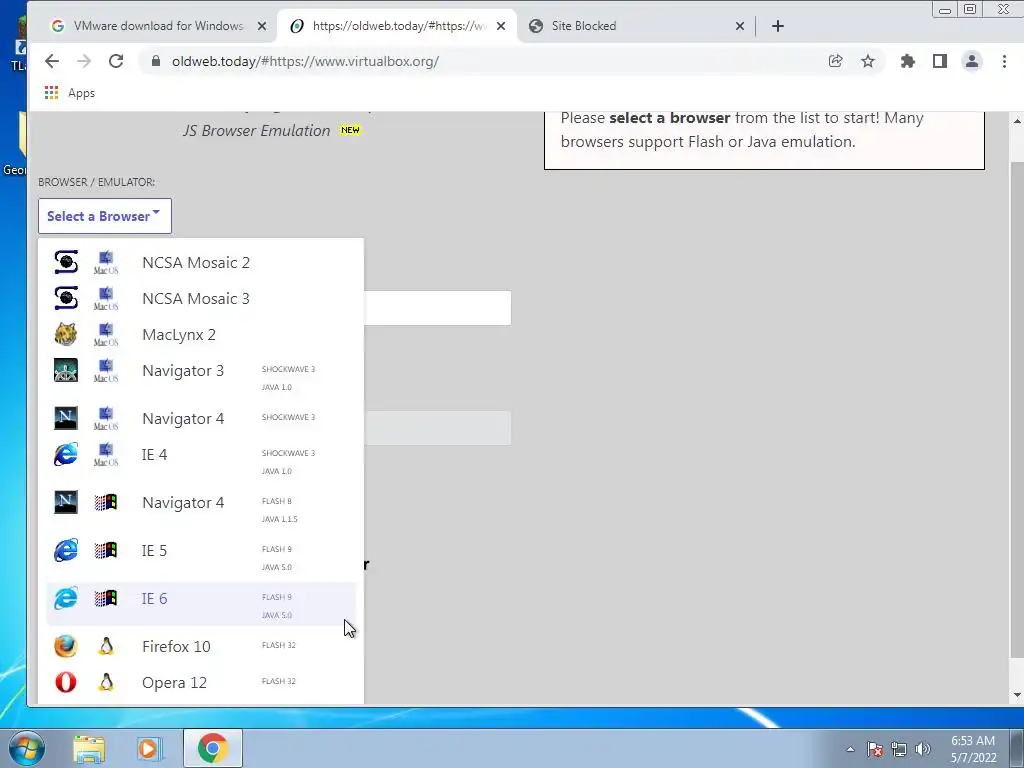Click the MacLynx cat icon
Viewport: 1024px width, 768px height.
66,334
